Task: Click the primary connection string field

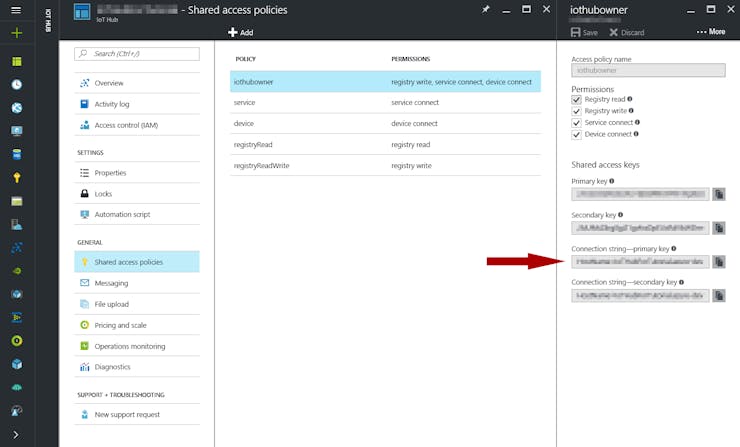Action: 640,261
